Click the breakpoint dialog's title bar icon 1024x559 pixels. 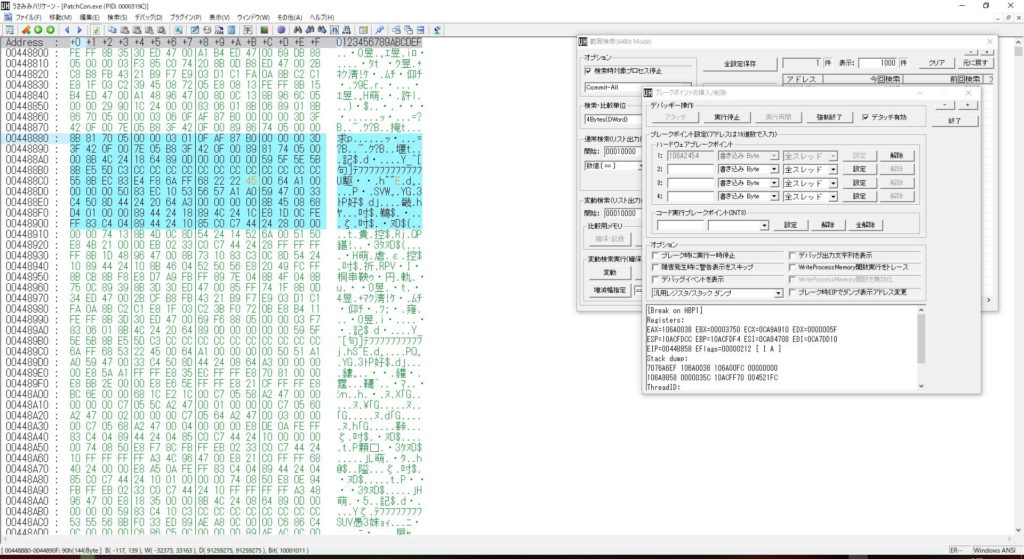(648, 93)
